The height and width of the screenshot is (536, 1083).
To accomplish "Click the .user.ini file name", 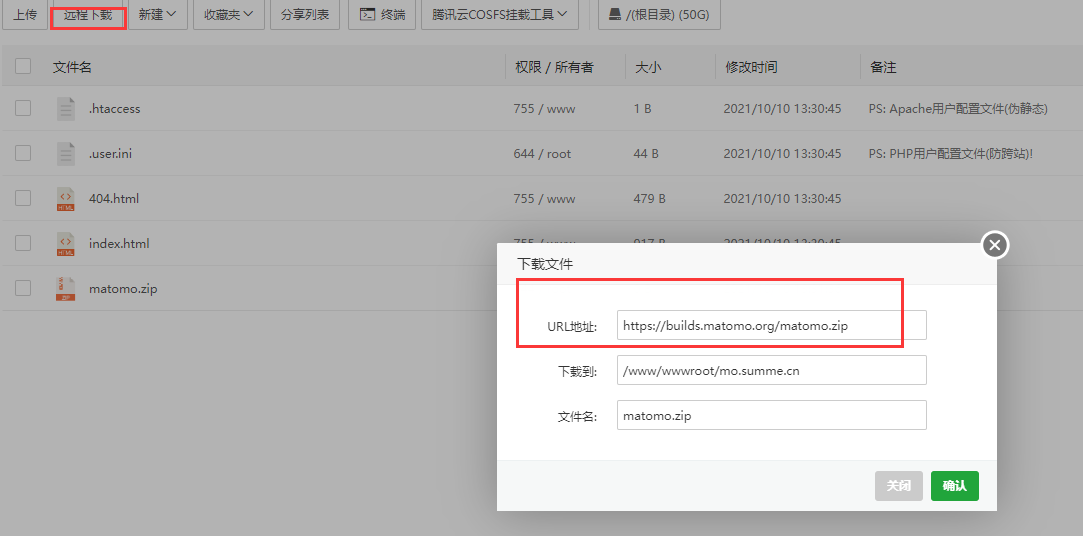I will 111,153.
